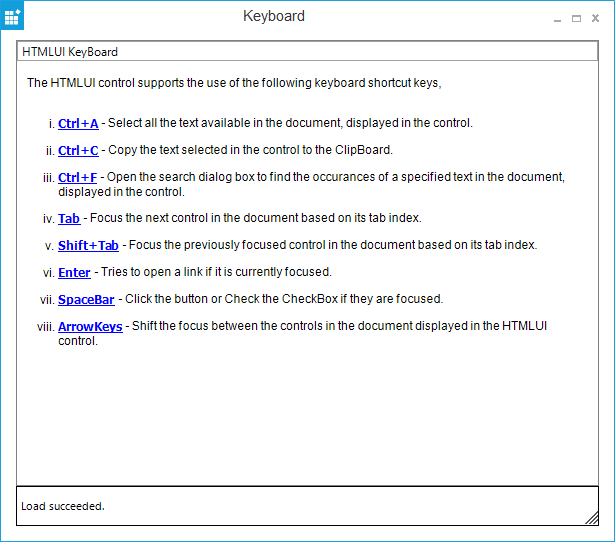Click the app grid icon in title bar
The image size is (615, 542).
click(12, 18)
